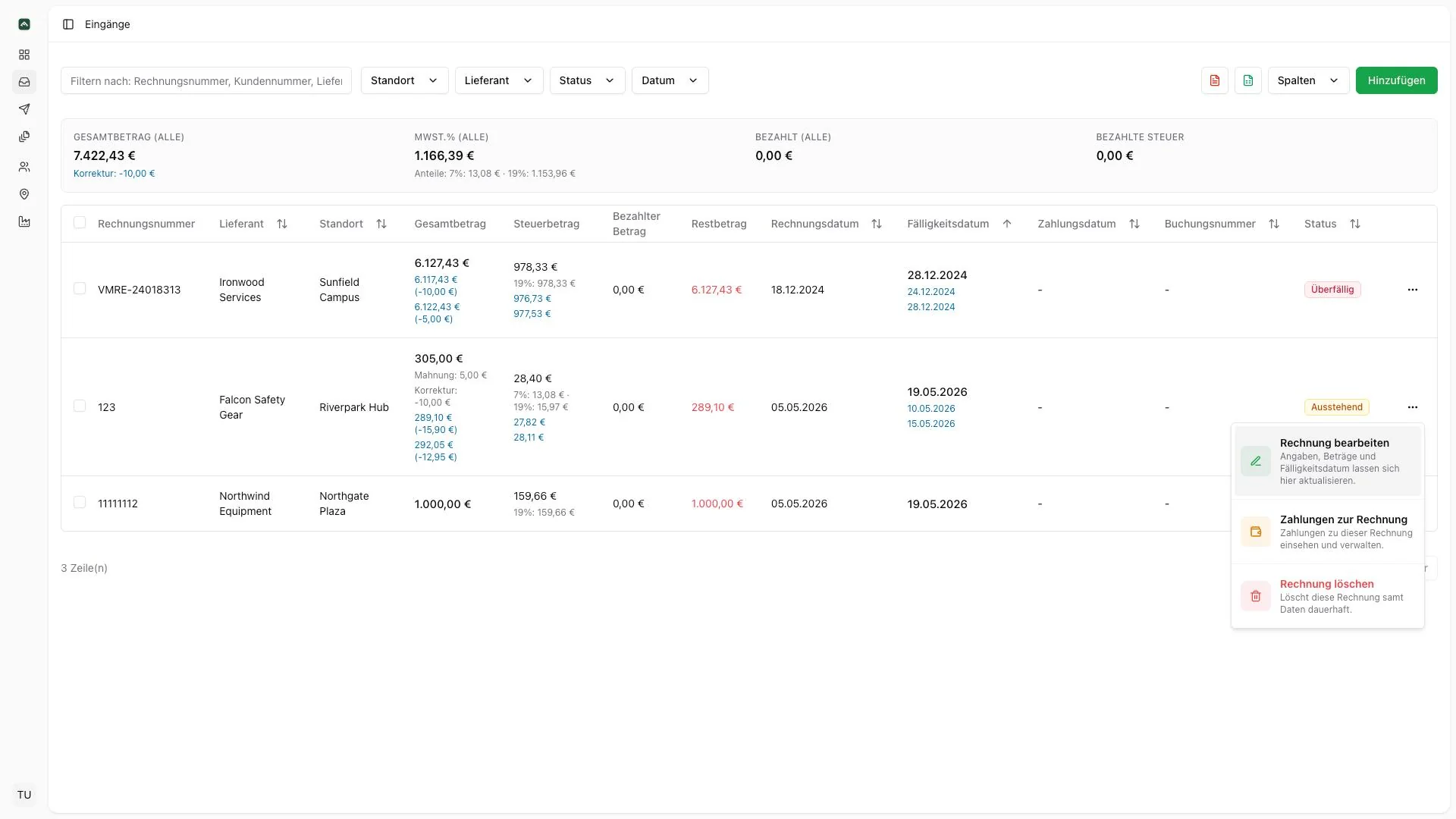Screen dimensions: 1456x819
Task: Sort by Standort column arrows
Action: tap(381, 224)
